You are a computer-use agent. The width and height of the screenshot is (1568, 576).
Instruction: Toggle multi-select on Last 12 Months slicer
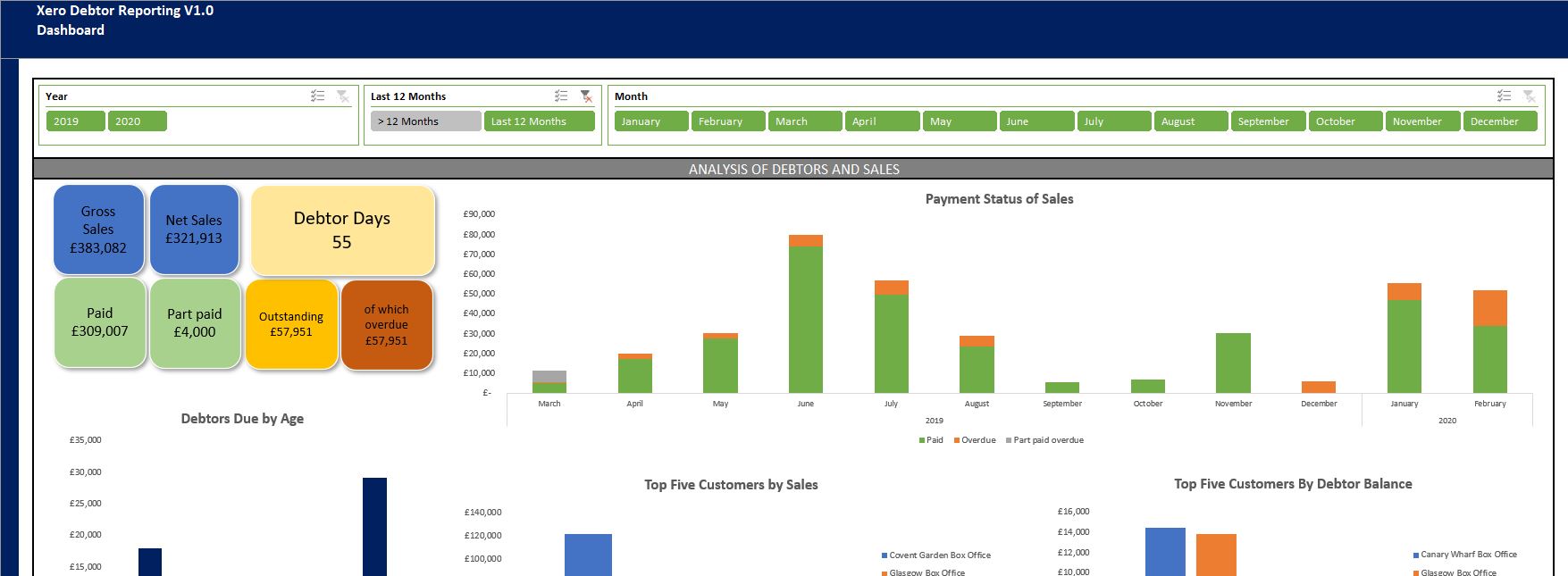point(560,96)
